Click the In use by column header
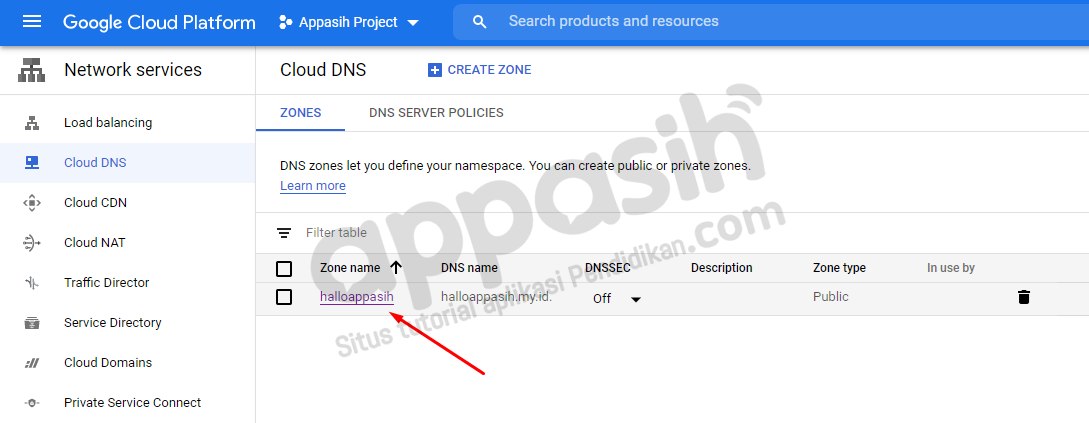The height and width of the screenshot is (423, 1089). (951, 268)
